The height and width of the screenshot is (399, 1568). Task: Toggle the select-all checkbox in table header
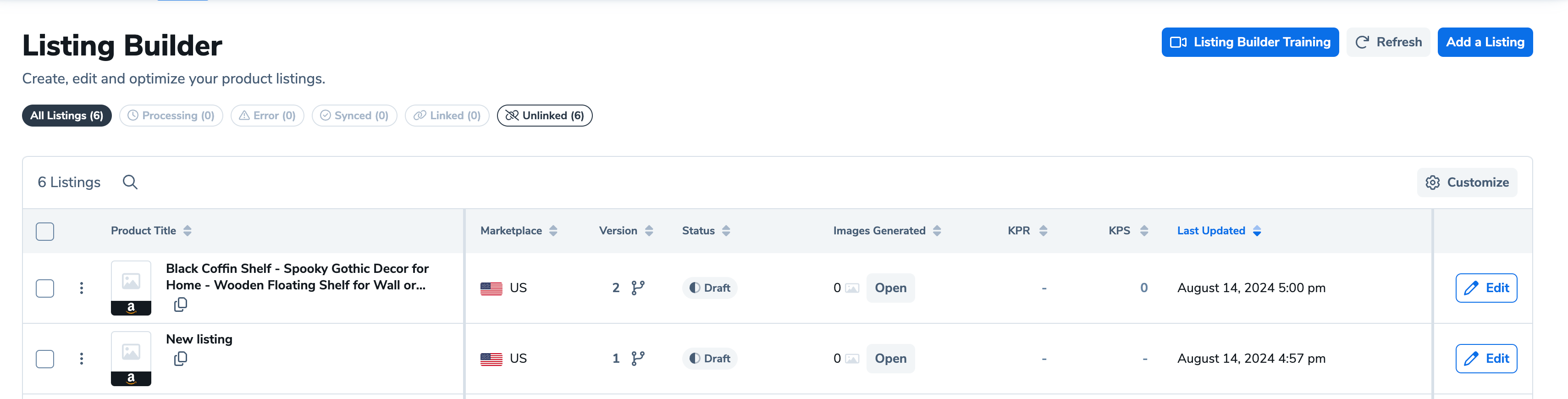pos(45,232)
